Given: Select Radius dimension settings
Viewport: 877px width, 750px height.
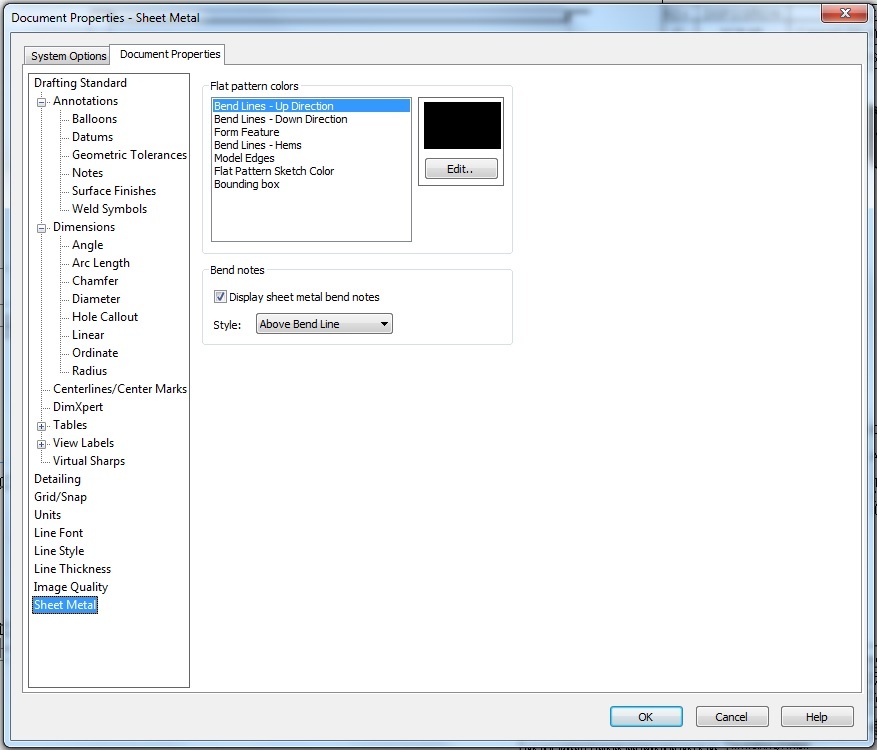Looking at the screenshot, I should tap(89, 371).
